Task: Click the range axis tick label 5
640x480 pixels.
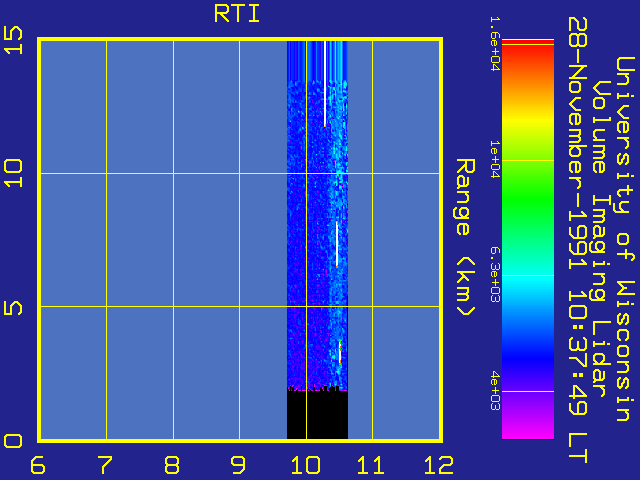Action: [13, 308]
